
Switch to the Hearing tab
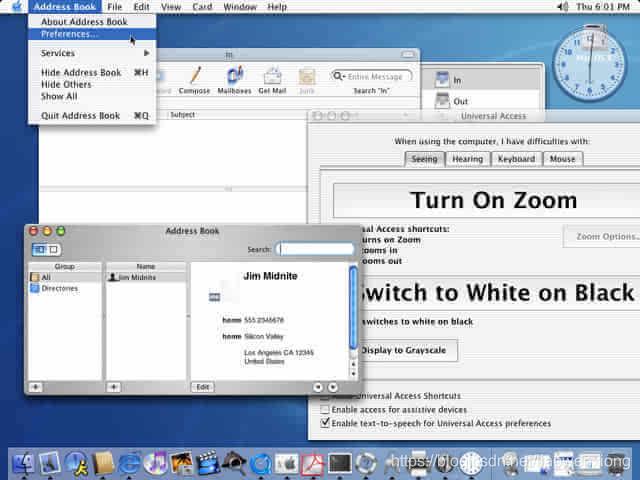pos(467,159)
